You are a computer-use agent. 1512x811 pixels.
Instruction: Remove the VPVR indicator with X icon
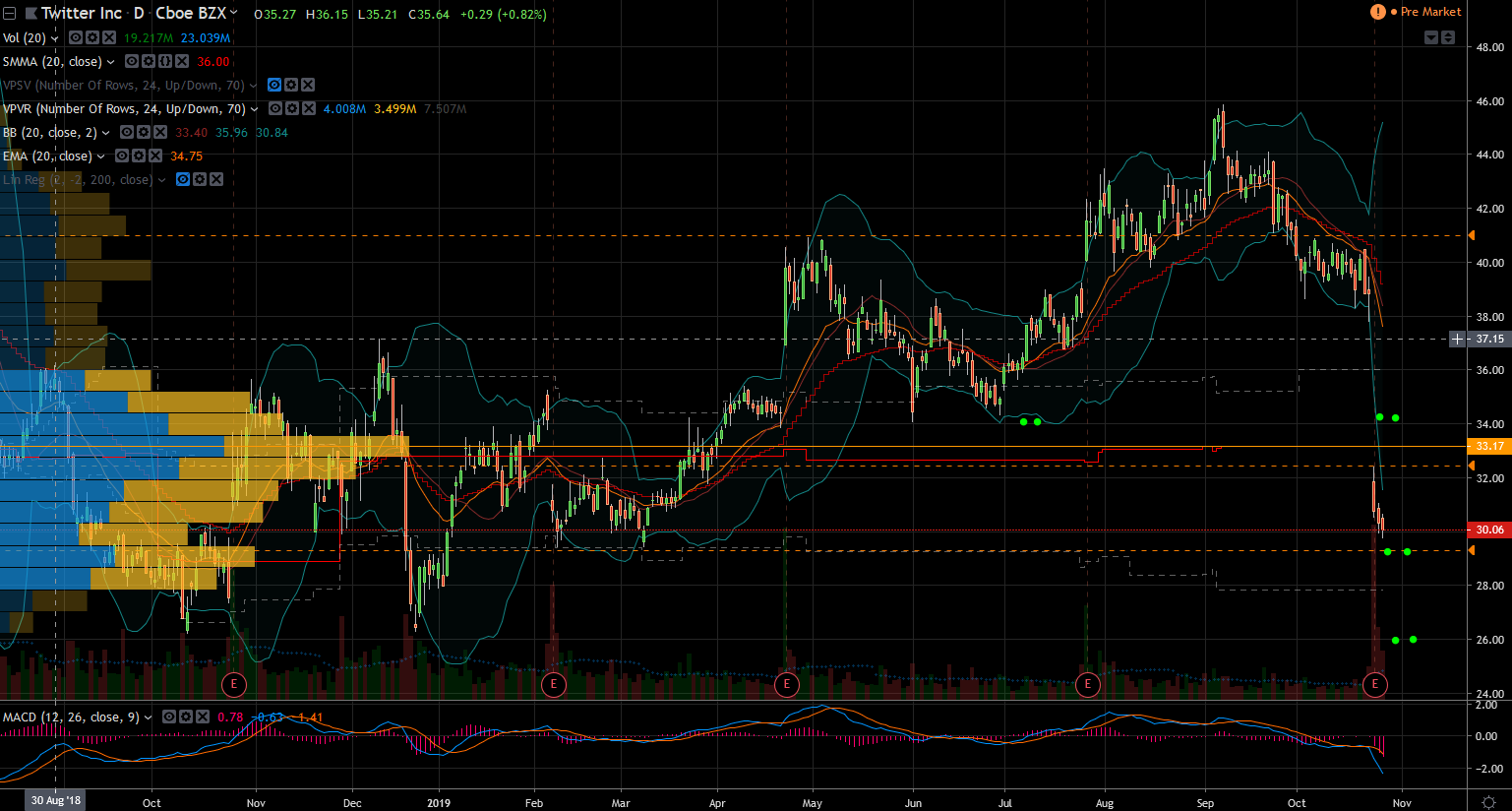(309, 109)
